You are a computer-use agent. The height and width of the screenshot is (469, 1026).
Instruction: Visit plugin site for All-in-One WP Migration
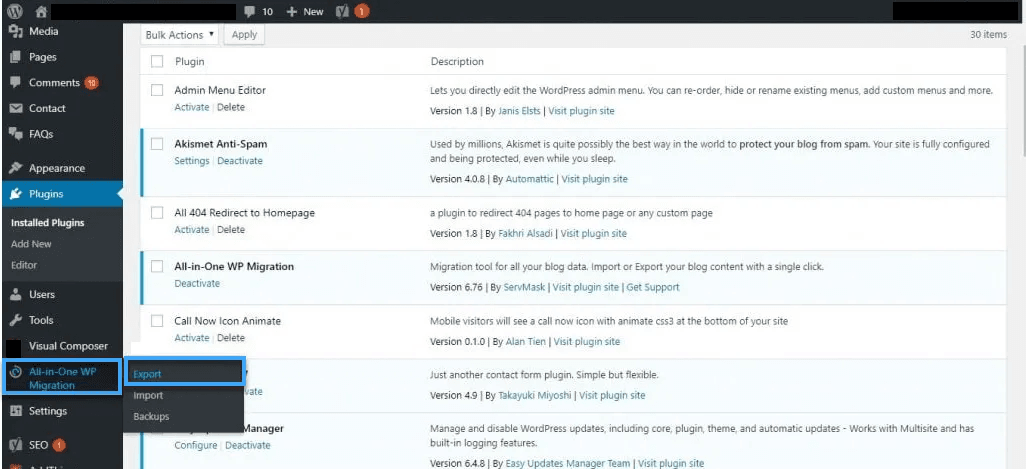586,287
